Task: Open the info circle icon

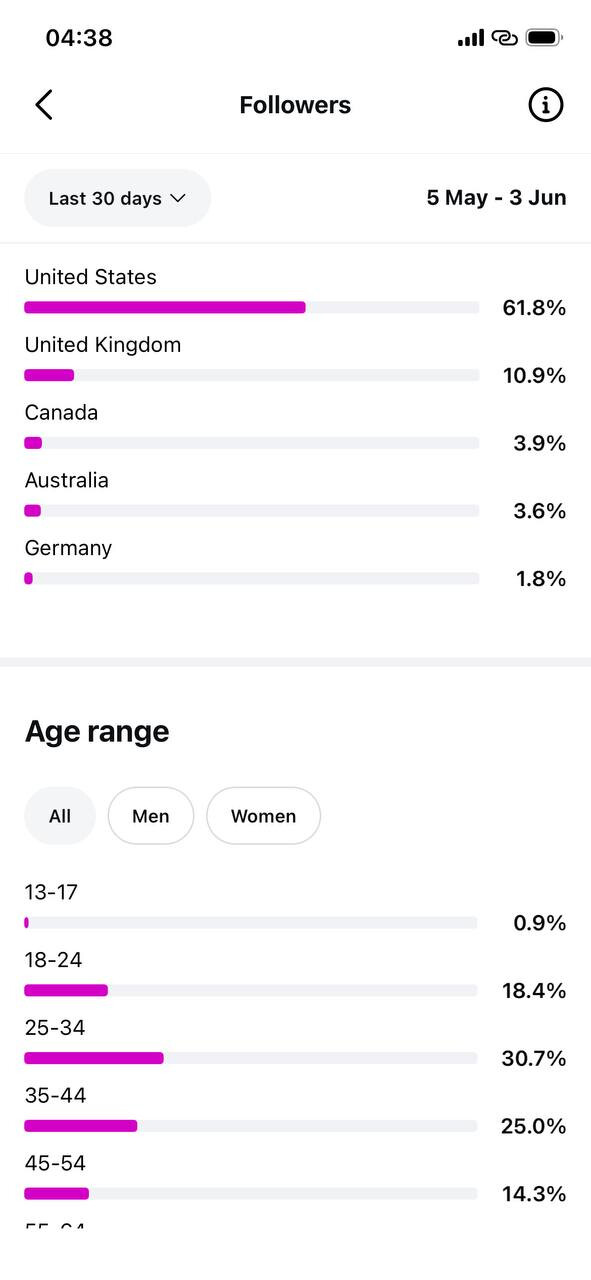Action: [x=545, y=105]
